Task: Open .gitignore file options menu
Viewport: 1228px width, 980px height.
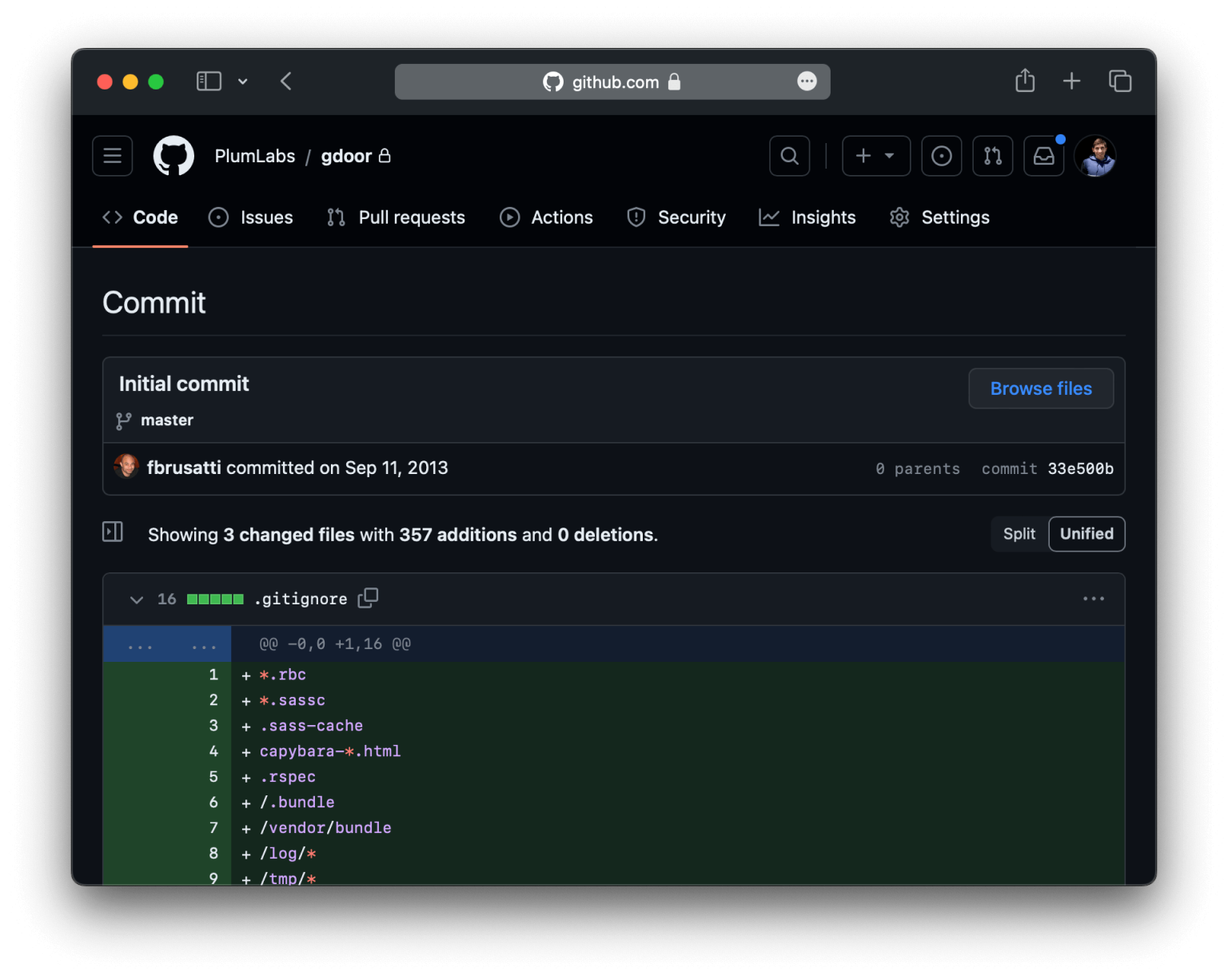Action: 1093,599
